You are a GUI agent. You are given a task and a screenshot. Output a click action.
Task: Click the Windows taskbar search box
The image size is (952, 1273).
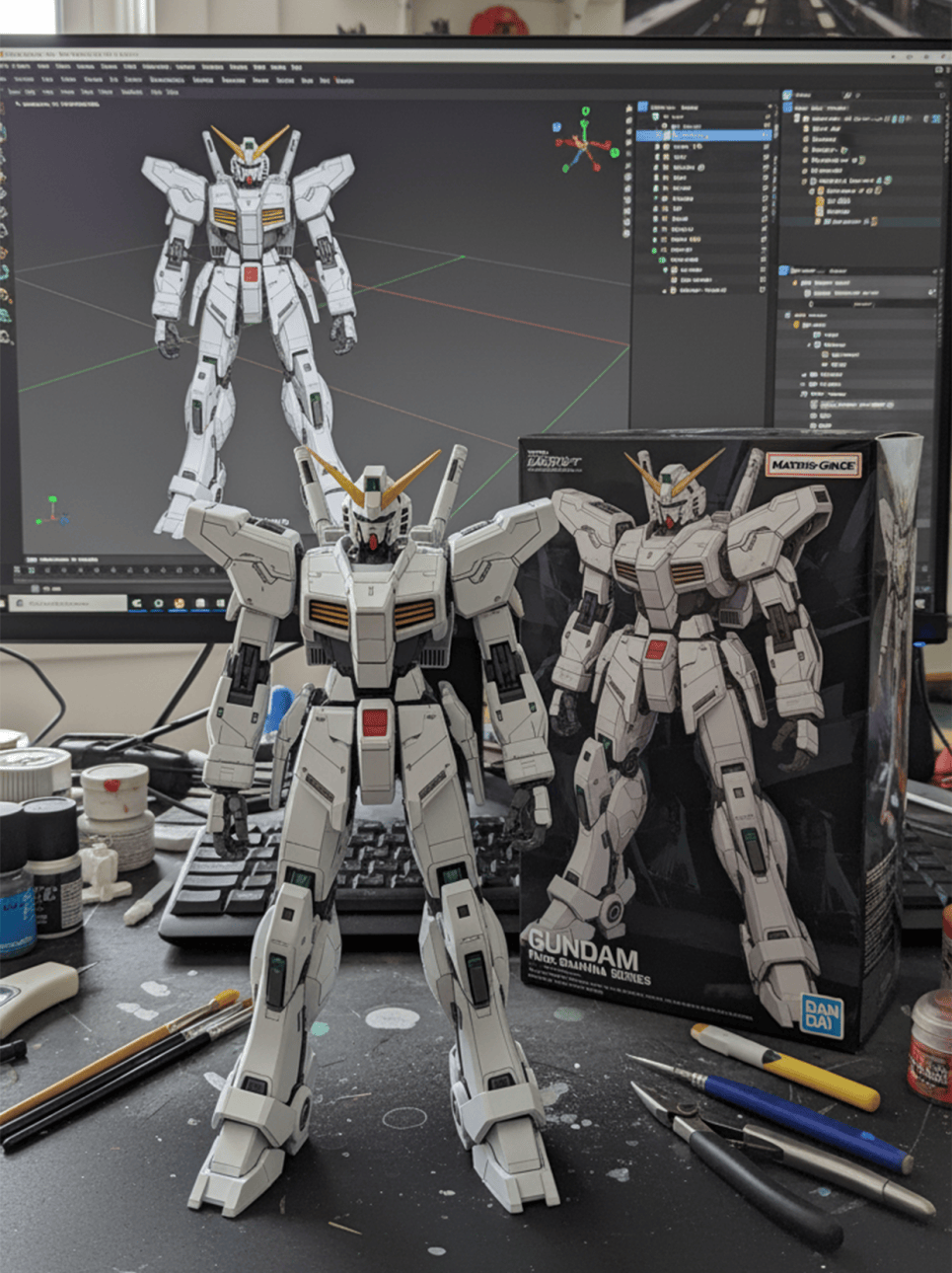point(69,602)
